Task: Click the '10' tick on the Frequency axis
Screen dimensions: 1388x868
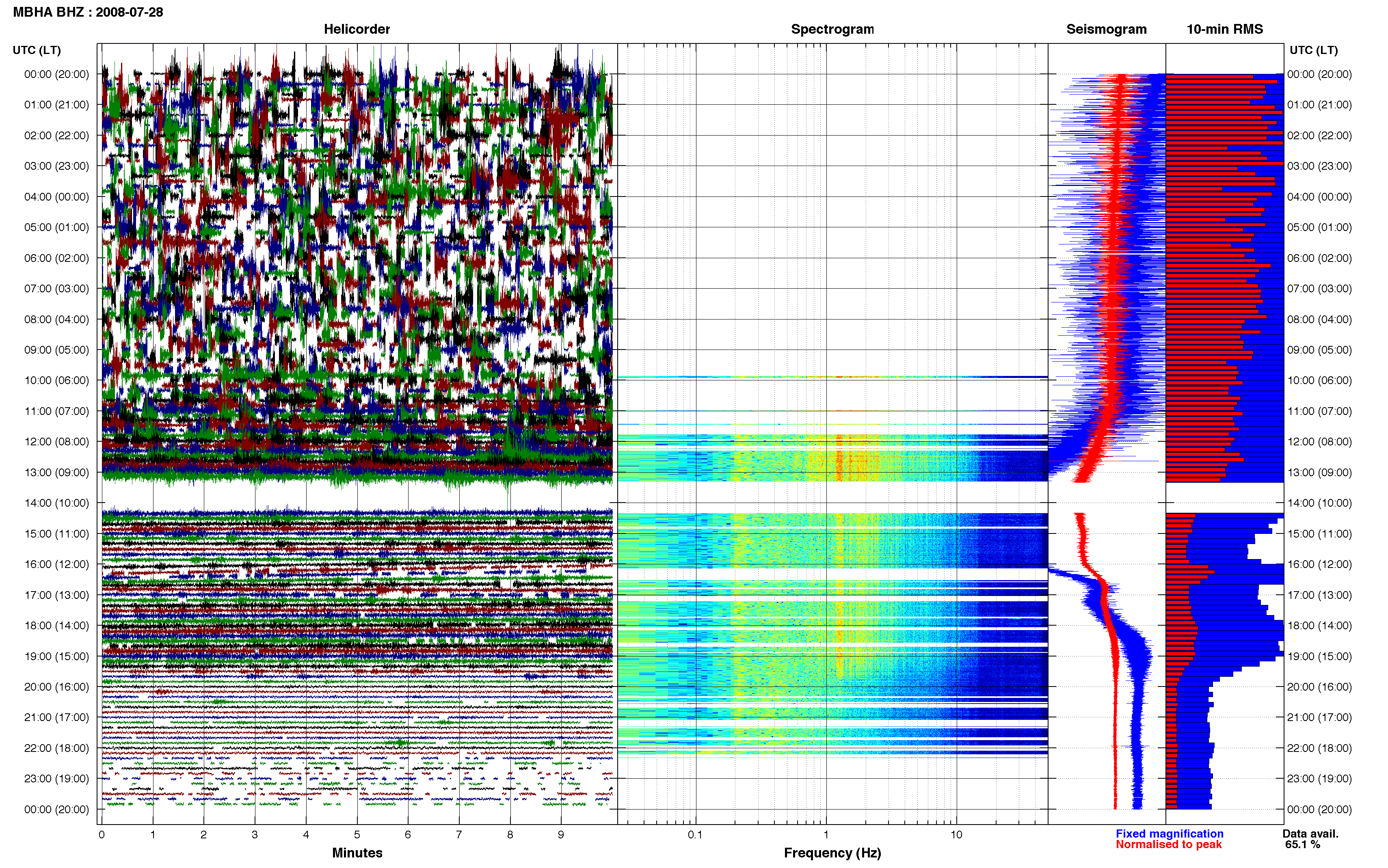Action: tap(956, 835)
